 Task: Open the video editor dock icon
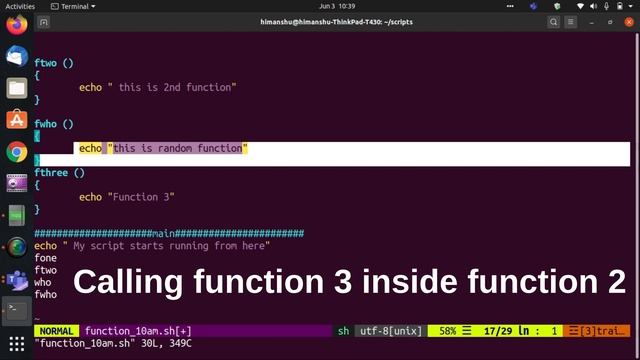pos(17,183)
